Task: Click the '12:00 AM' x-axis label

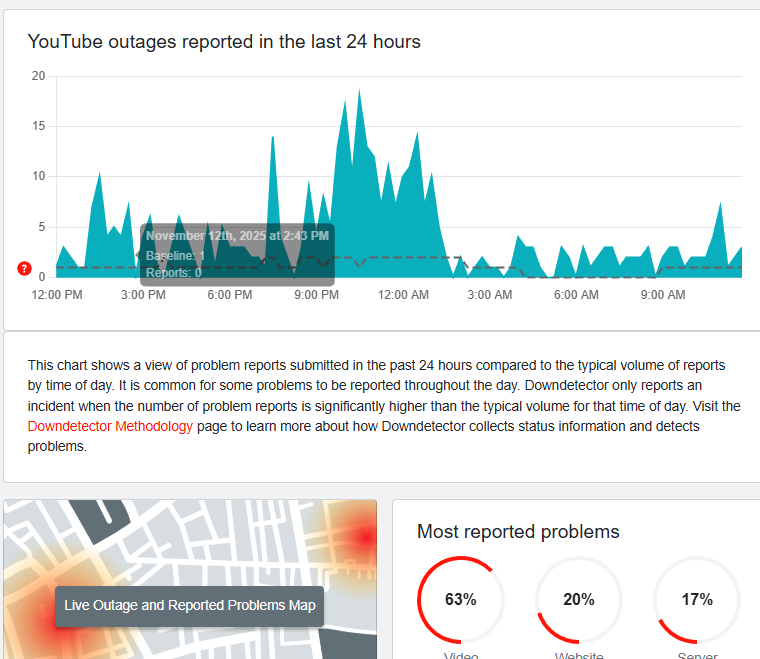Action: click(x=403, y=295)
